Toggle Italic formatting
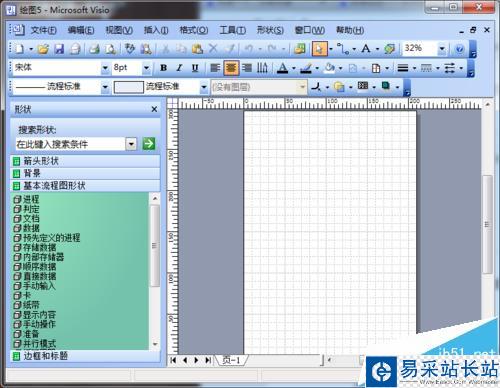500x388 pixels. pyautogui.click(x=179, y=68)
